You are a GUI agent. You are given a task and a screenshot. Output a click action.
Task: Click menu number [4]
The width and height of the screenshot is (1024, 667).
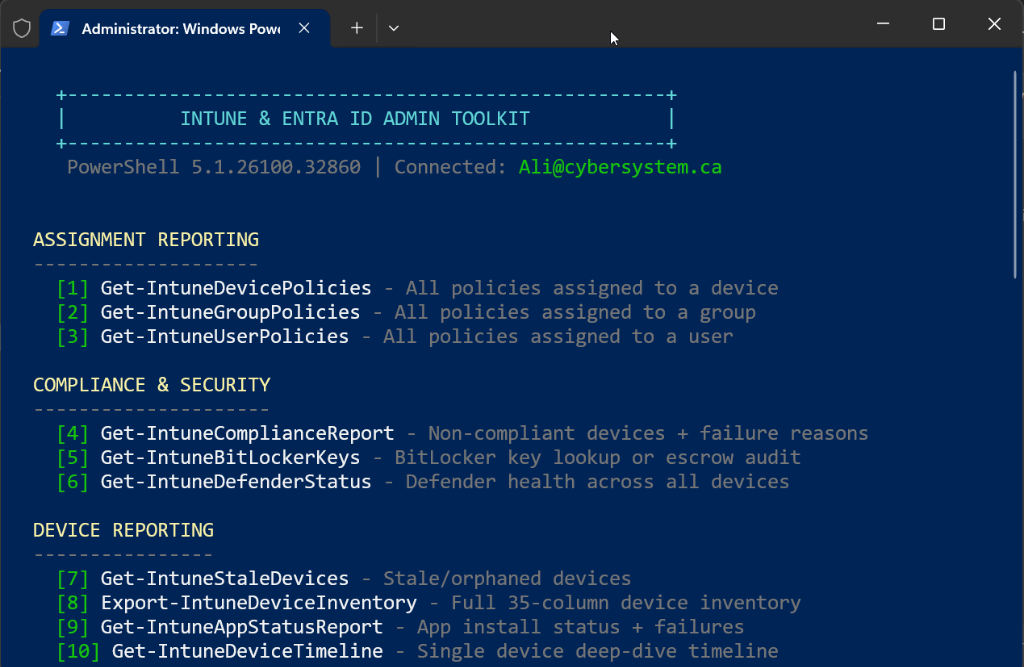click(x=72, y=433)
